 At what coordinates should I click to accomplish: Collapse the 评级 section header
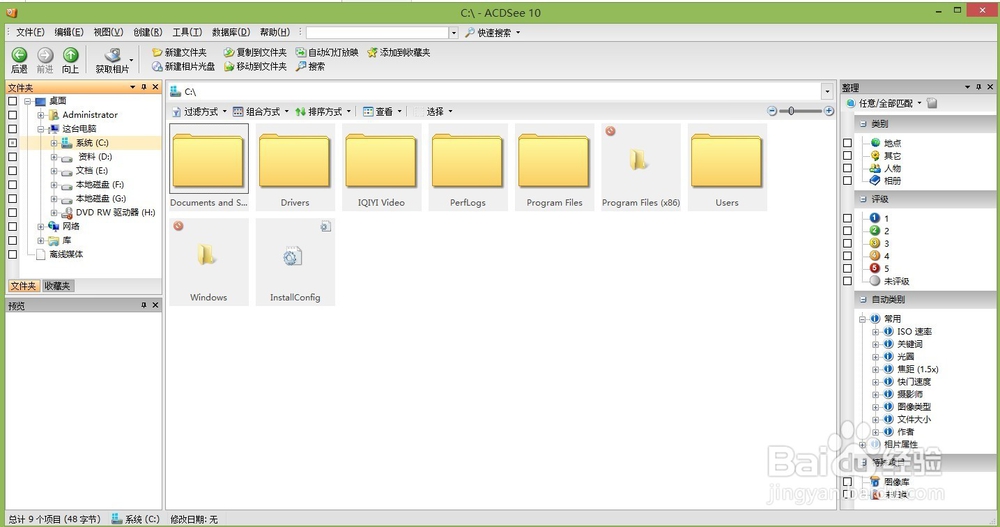(863, 199)
